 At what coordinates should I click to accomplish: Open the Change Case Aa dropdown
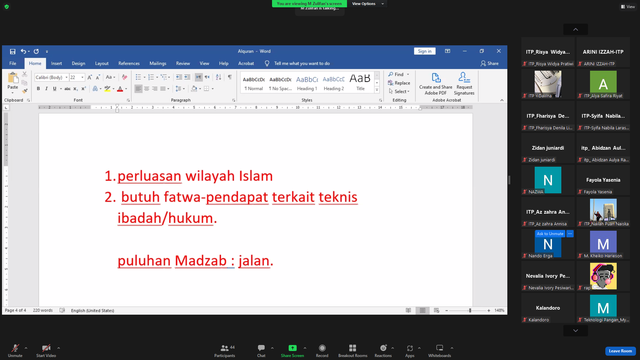[110, 77]
